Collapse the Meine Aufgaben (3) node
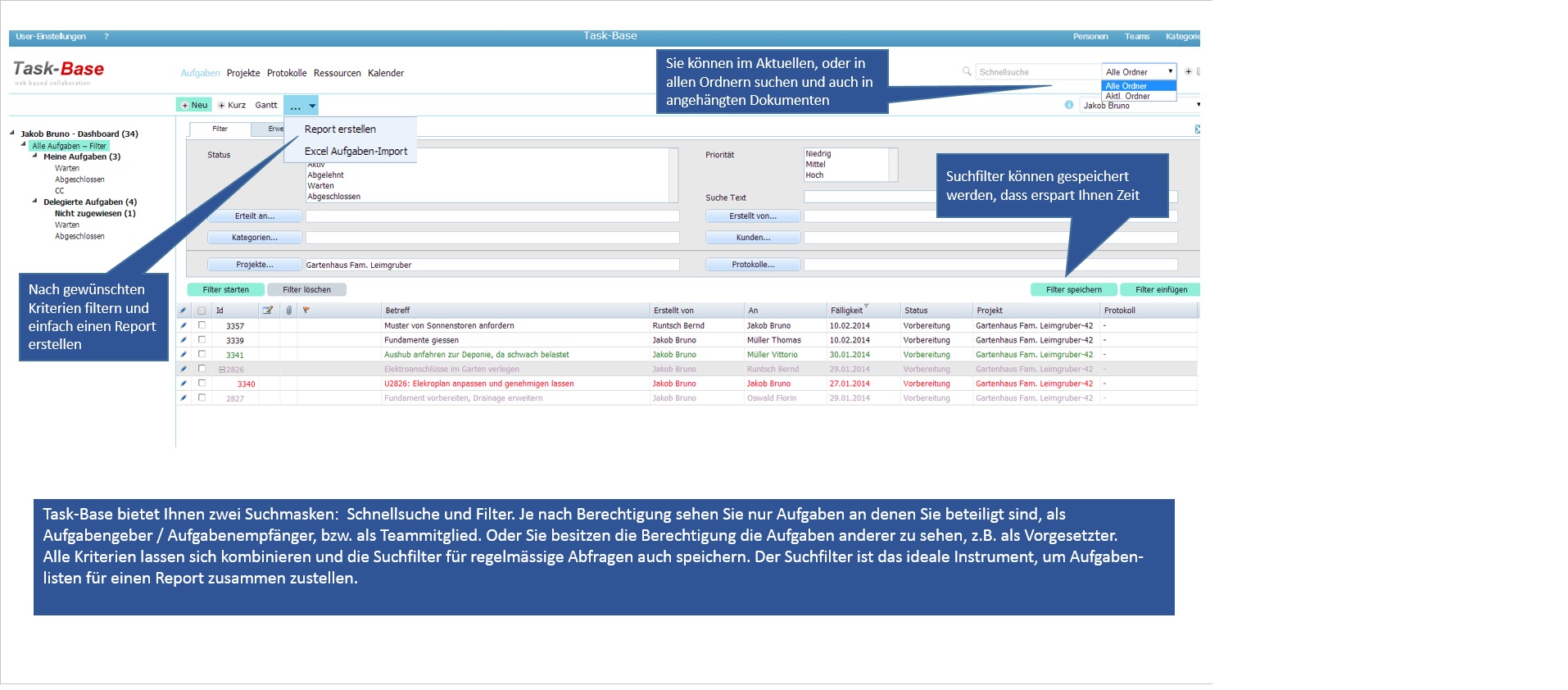The height and width of the screenshot is (690, 1568). 35,156
